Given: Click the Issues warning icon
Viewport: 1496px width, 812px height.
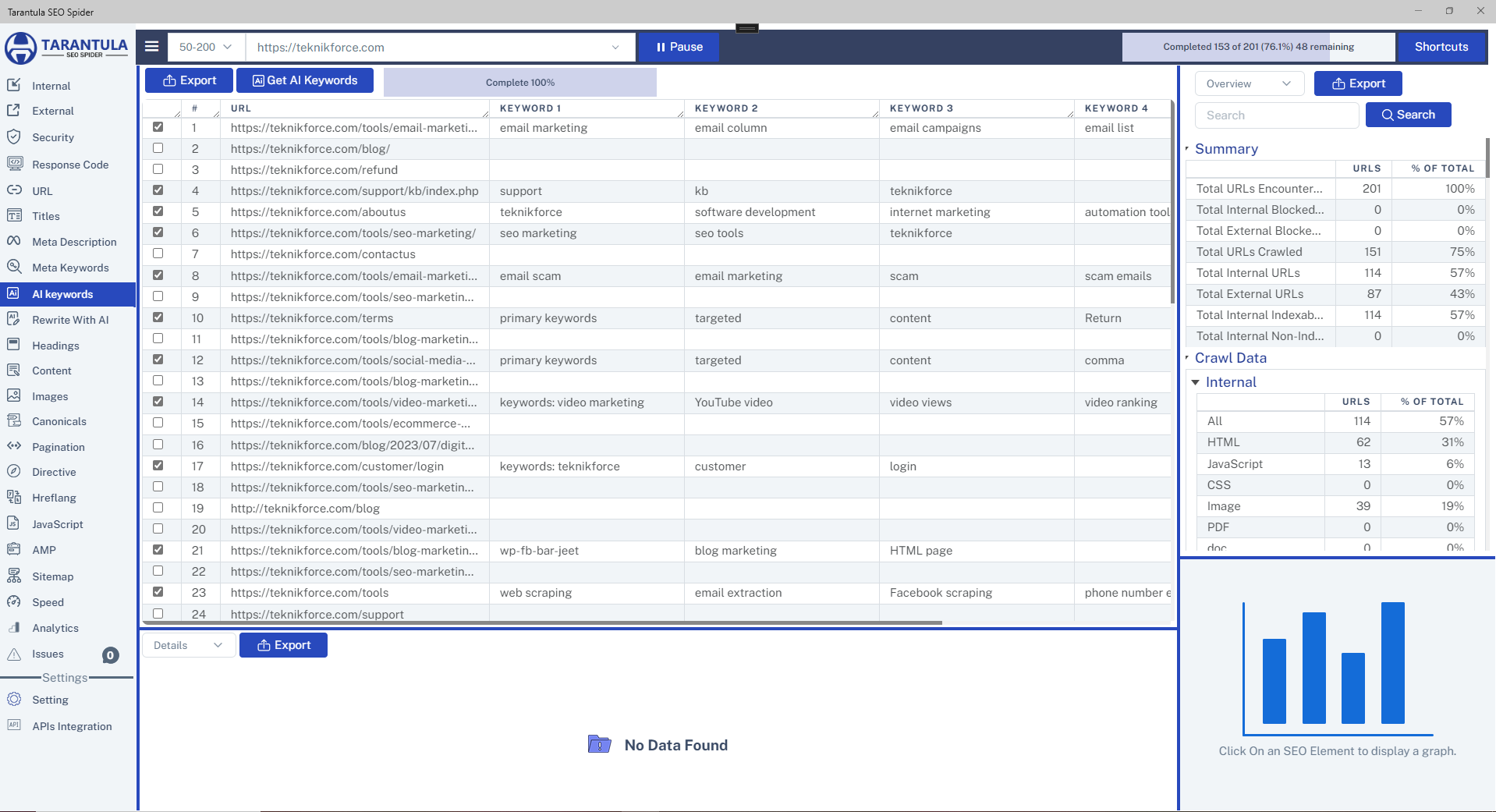Looking at the screenshot, I should 13,654.
